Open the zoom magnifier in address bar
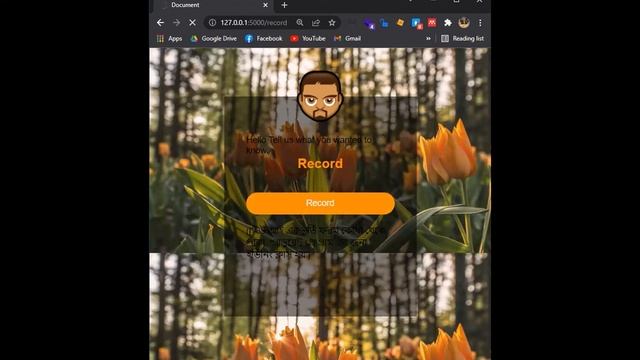 tap(300, 22)
